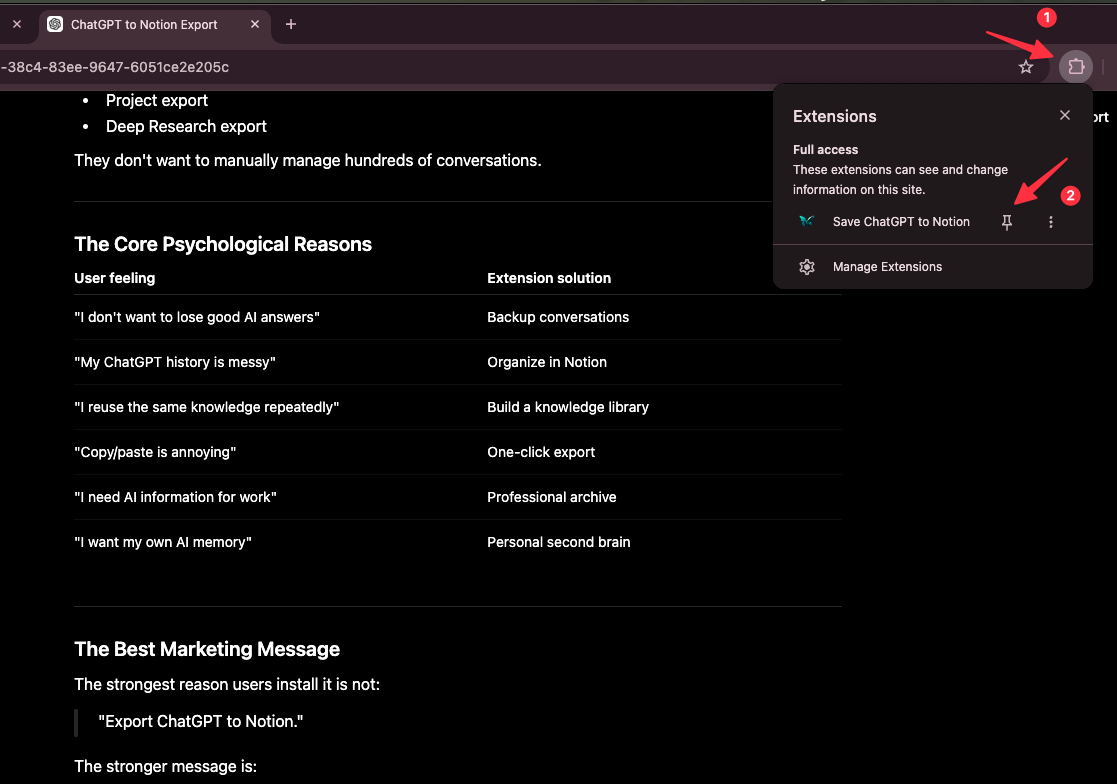Viewport: 1117px width, 784px height.
Task: Click the Extension solution column header
Action: [x=549, y=278]
